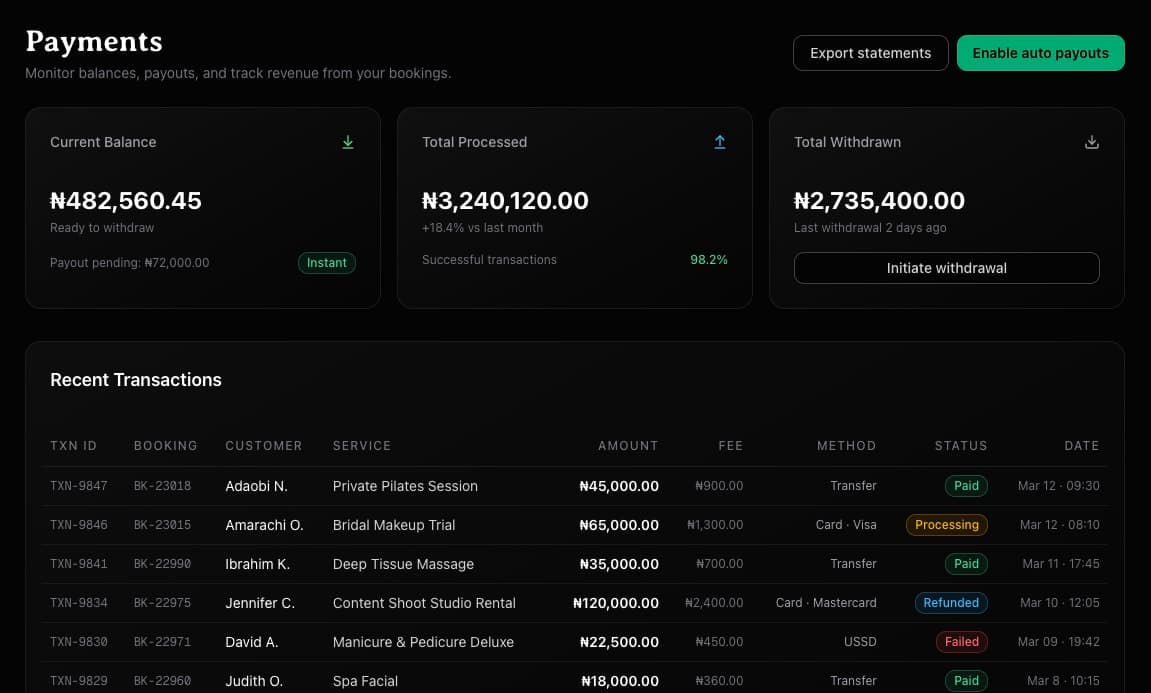Click the TXN ID column header
1151x693 pixels.
(73, 445)
